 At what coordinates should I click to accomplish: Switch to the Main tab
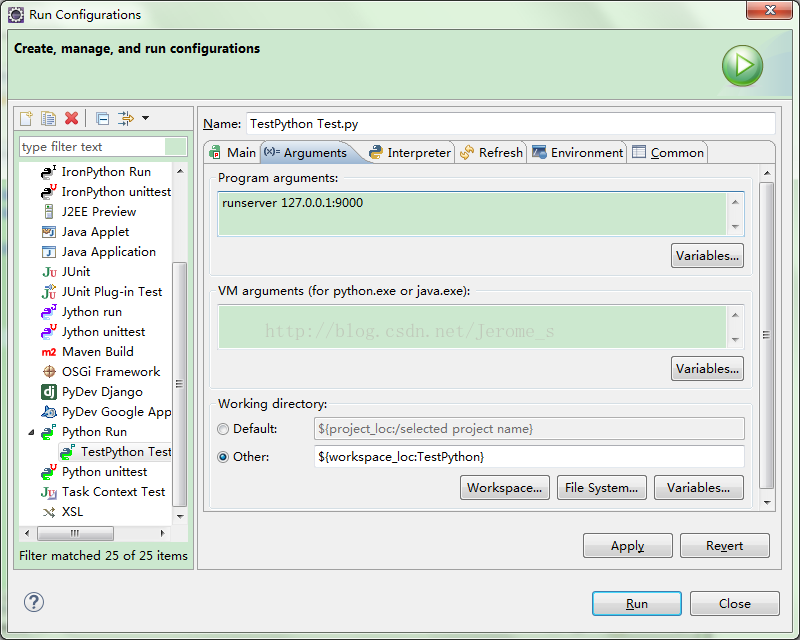tap(233, 153)
